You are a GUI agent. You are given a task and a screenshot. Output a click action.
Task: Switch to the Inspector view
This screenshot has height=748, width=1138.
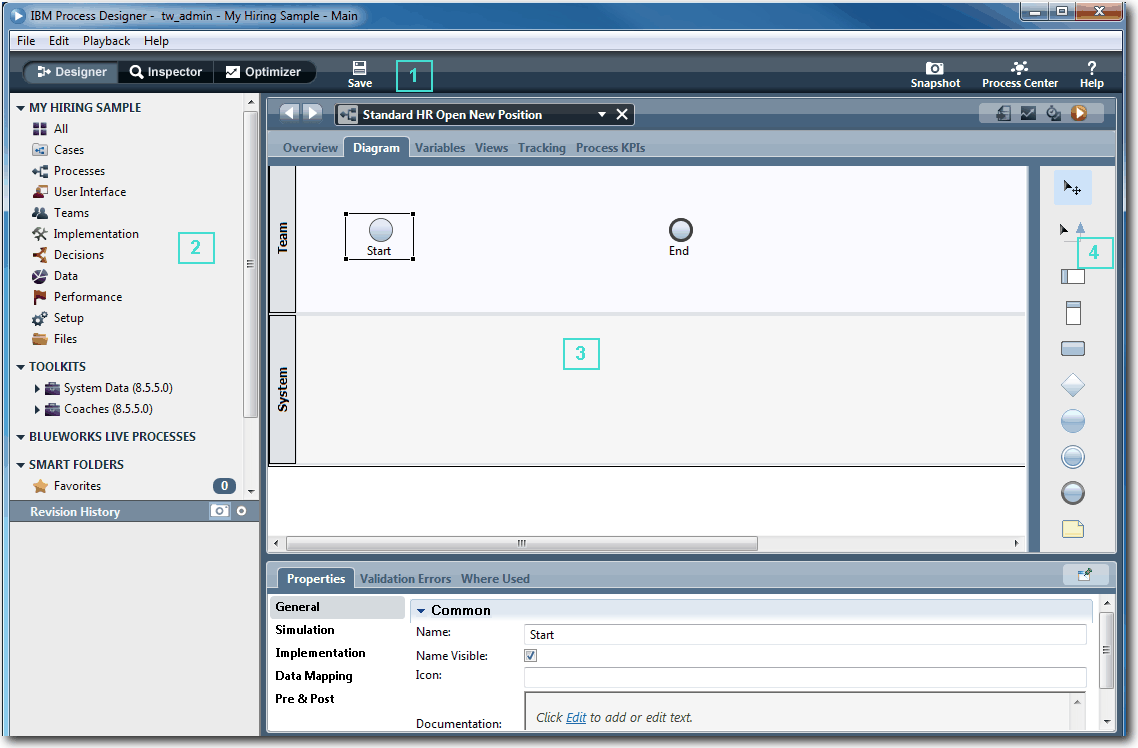[x=166, y=72]
